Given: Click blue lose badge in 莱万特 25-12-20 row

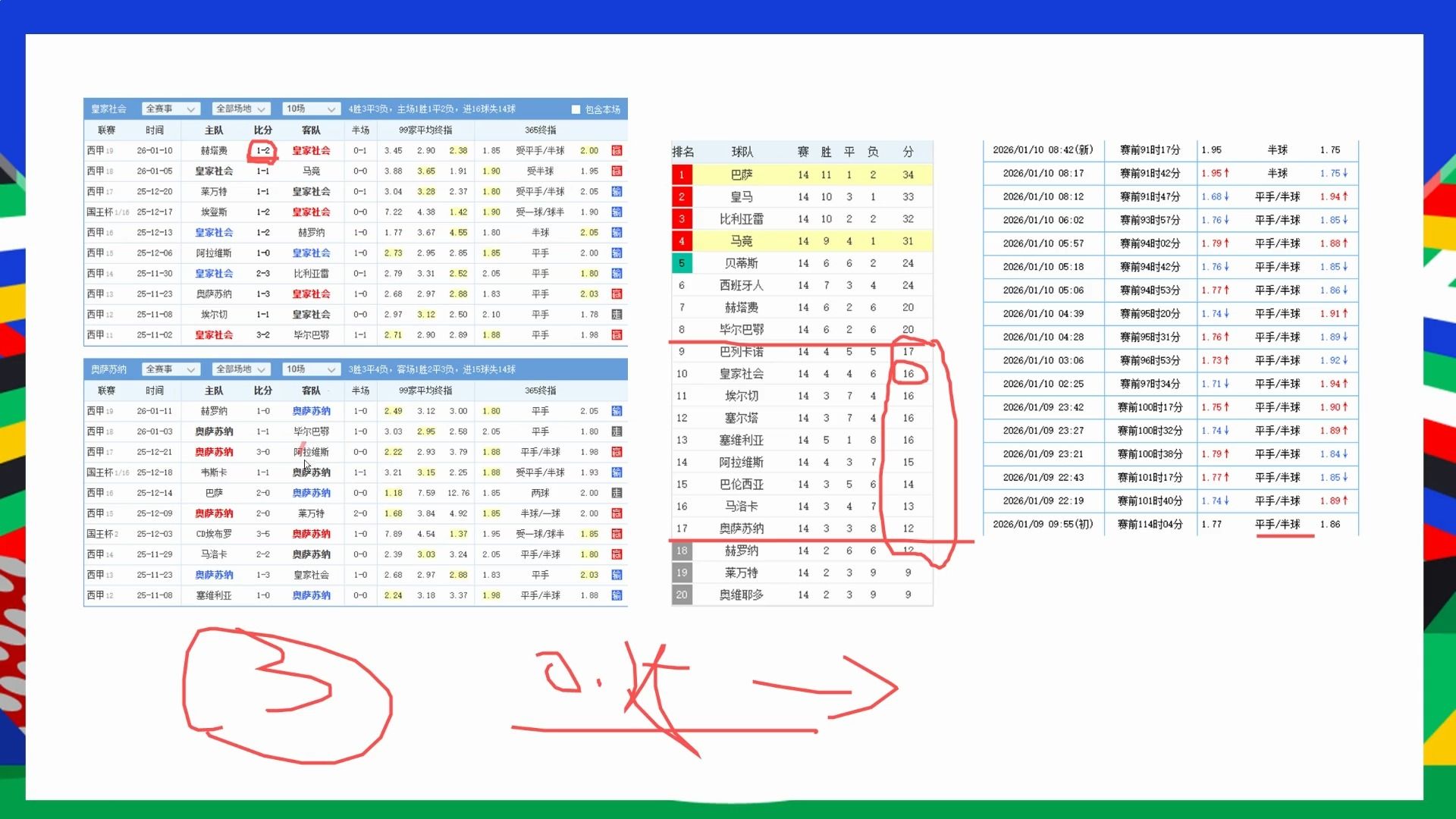Looking at the screenshot, I should click(x=617, y=192).
